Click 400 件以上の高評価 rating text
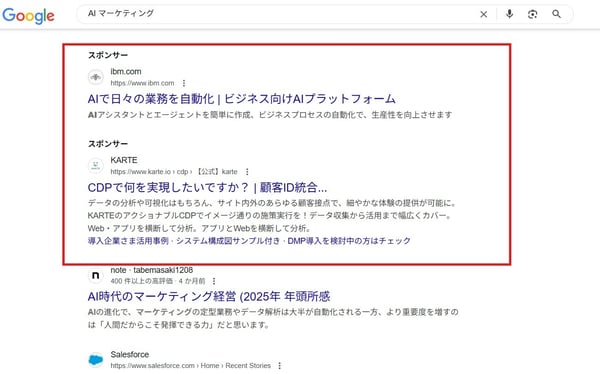 tap(142, 281)
